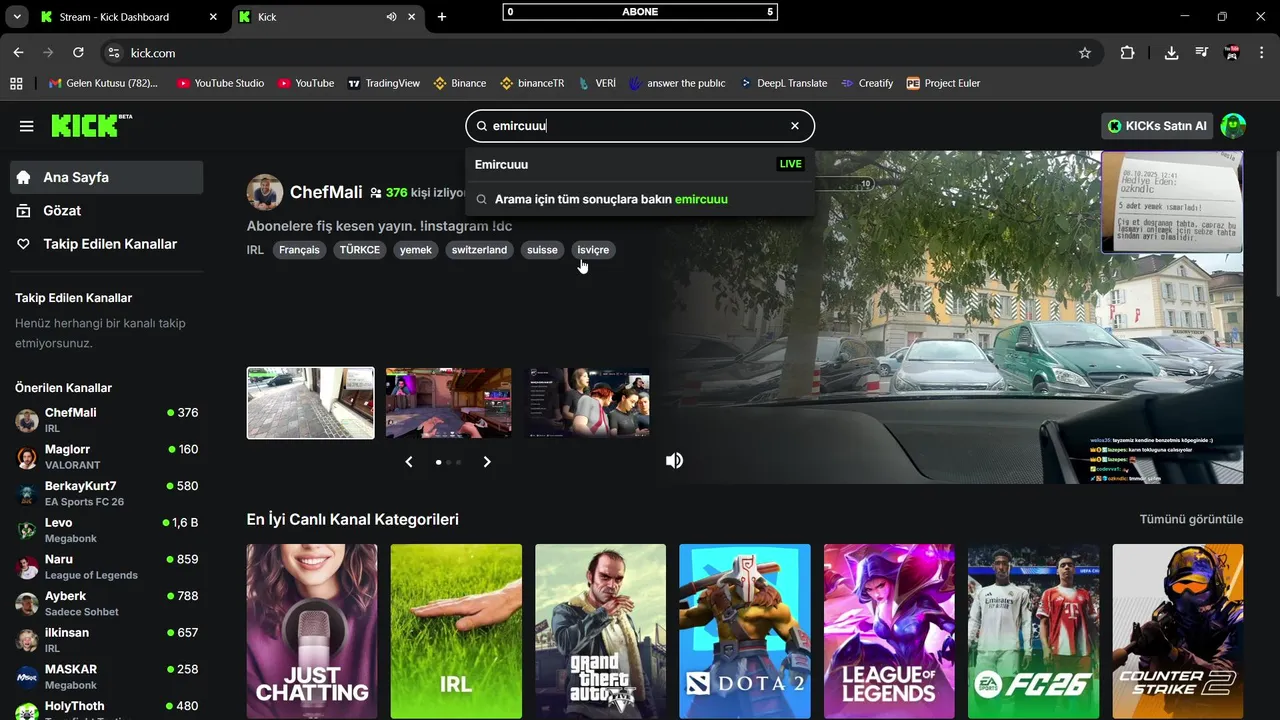The image size is (1280, 720).
Task: Toggle the featured stream volume icon
Action: (675, 460)
